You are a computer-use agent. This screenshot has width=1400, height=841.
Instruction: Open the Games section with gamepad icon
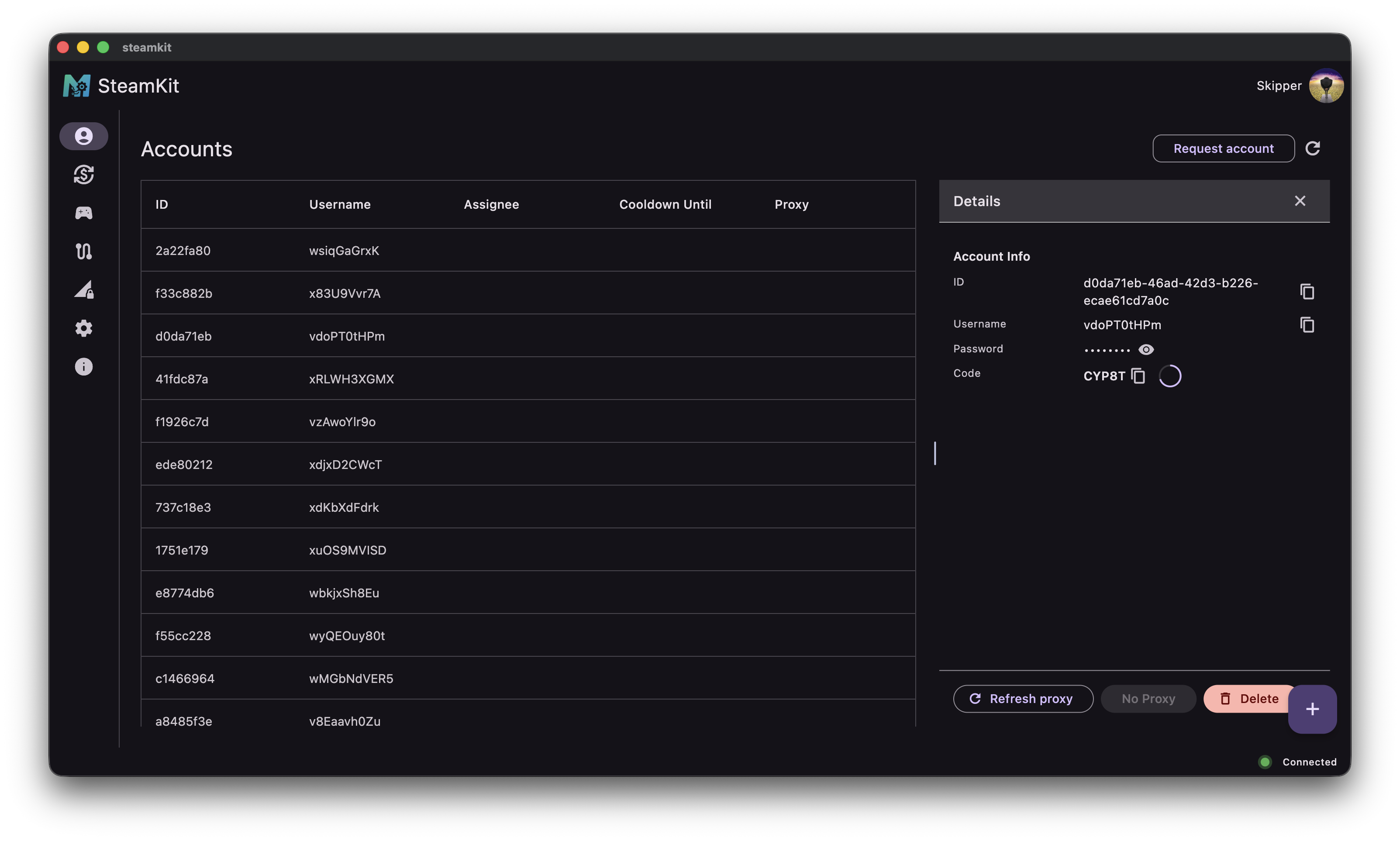[84, 213]
